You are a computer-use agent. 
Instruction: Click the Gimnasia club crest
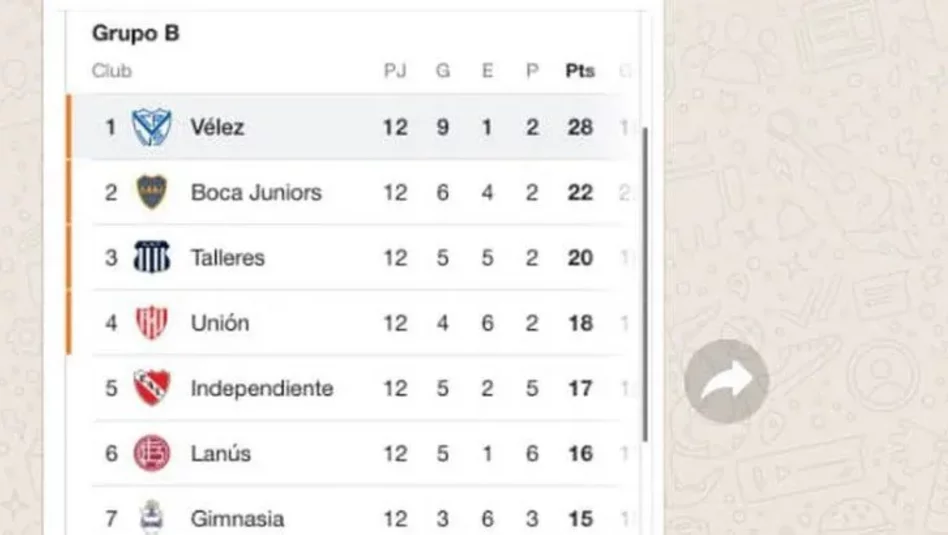(x=152, y=517)
